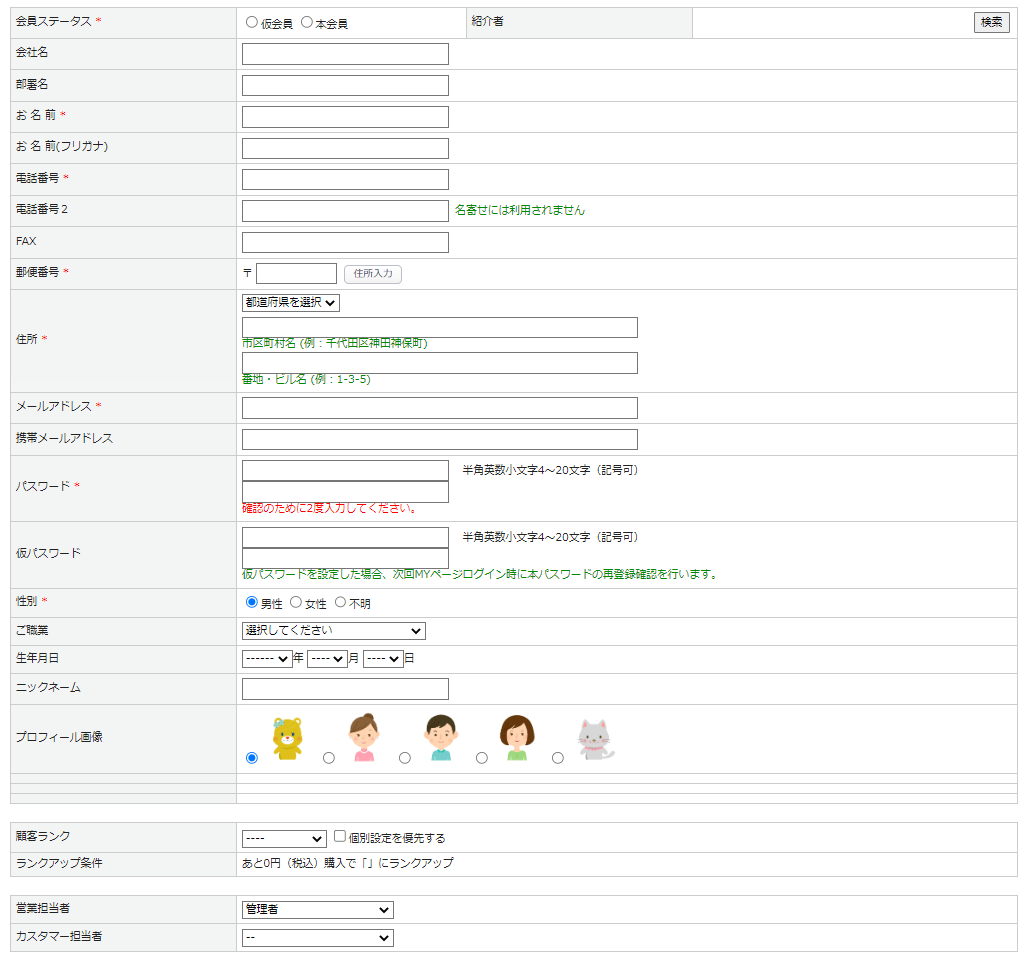Enable 個別設定を優先する checkbox
The height and width of the screenshot is (960, 1030).
(340, 836)
